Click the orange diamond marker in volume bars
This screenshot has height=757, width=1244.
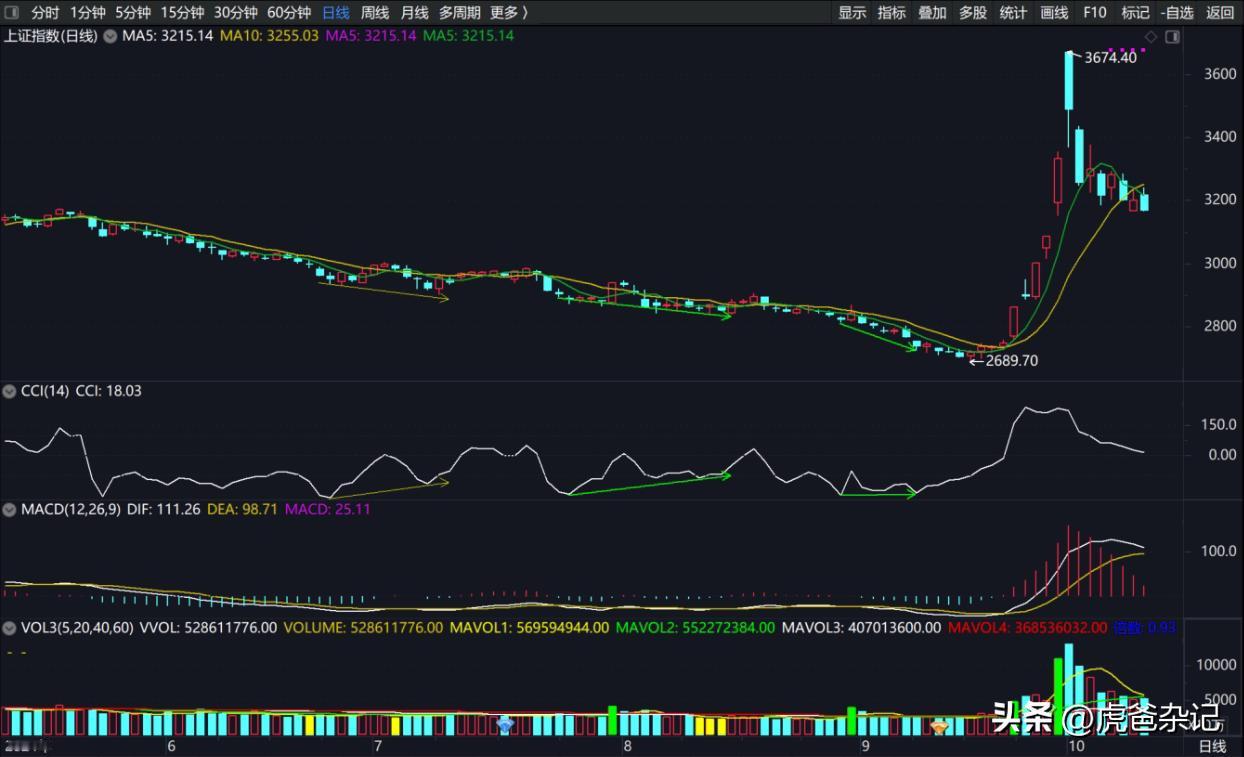940,726
